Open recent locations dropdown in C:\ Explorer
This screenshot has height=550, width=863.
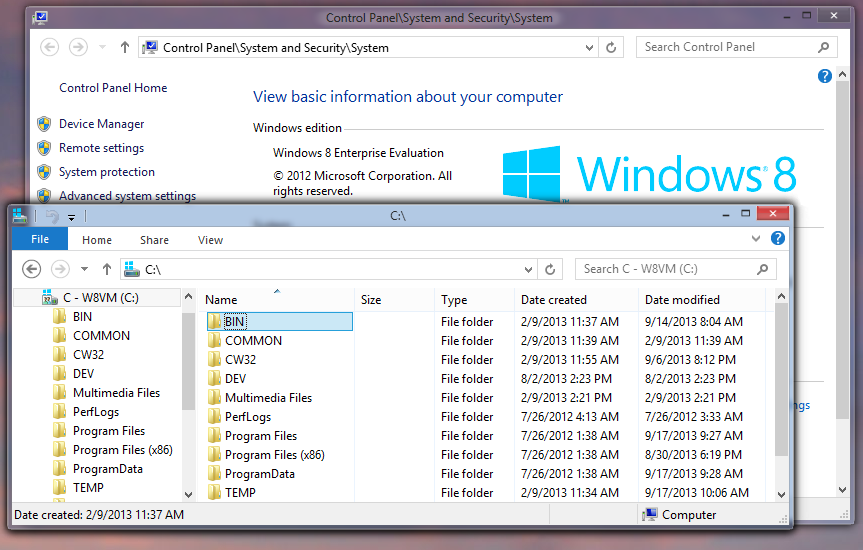tap(84, 269)
